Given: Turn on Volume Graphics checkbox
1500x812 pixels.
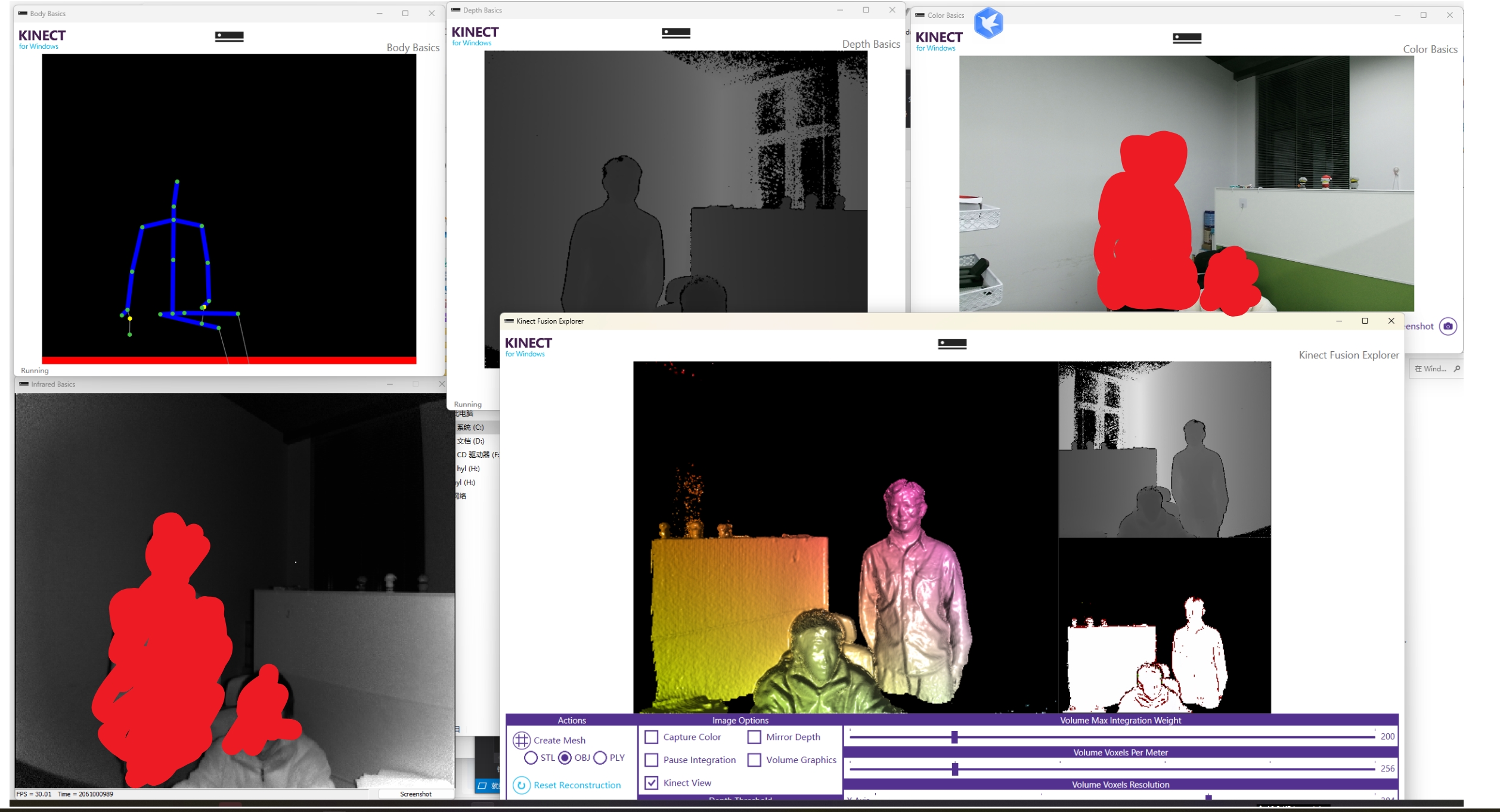Looking at the screenshot, I should pyautogui.click(x=754, y=760).
